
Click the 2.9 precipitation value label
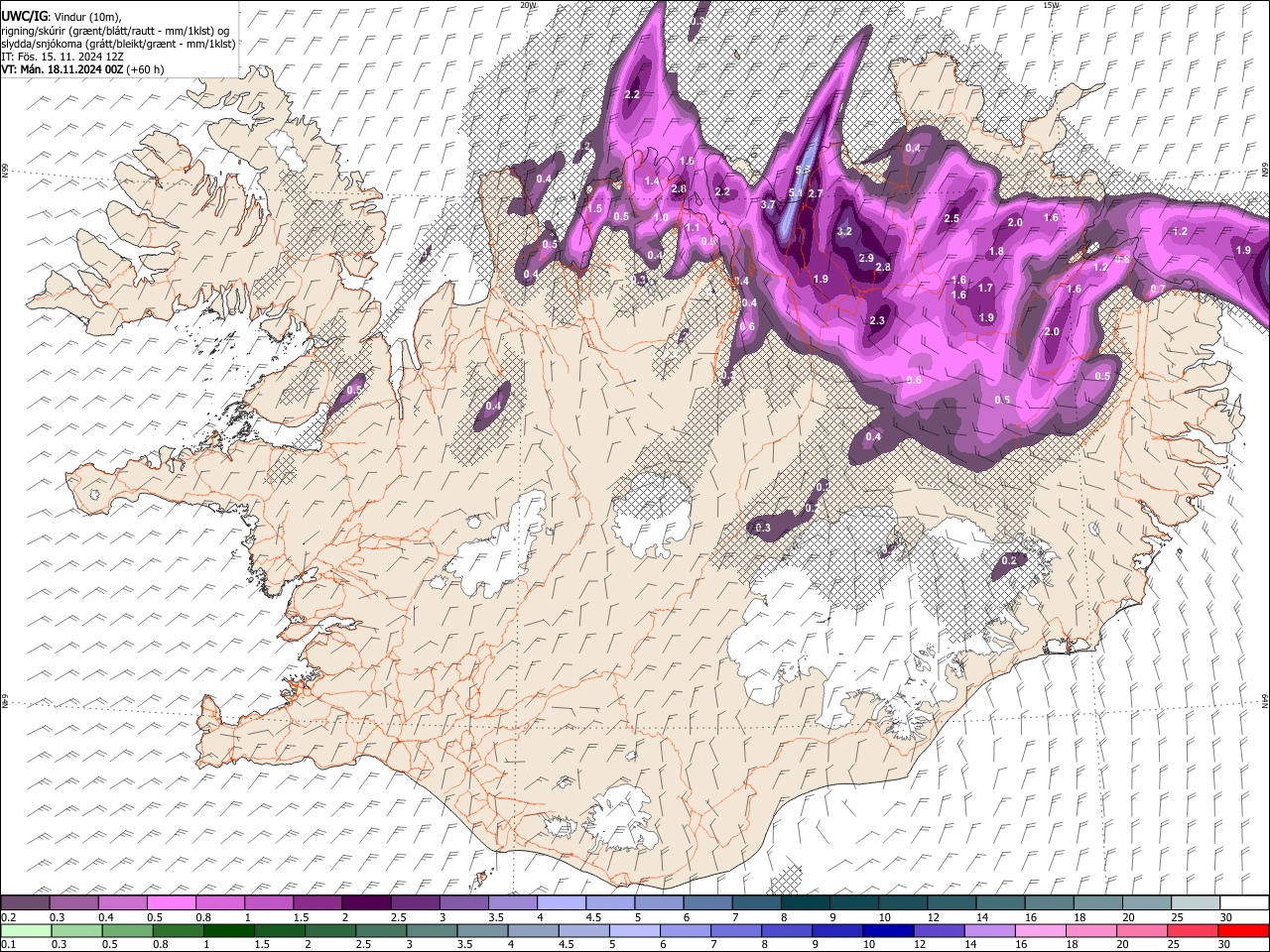[865, 258]
